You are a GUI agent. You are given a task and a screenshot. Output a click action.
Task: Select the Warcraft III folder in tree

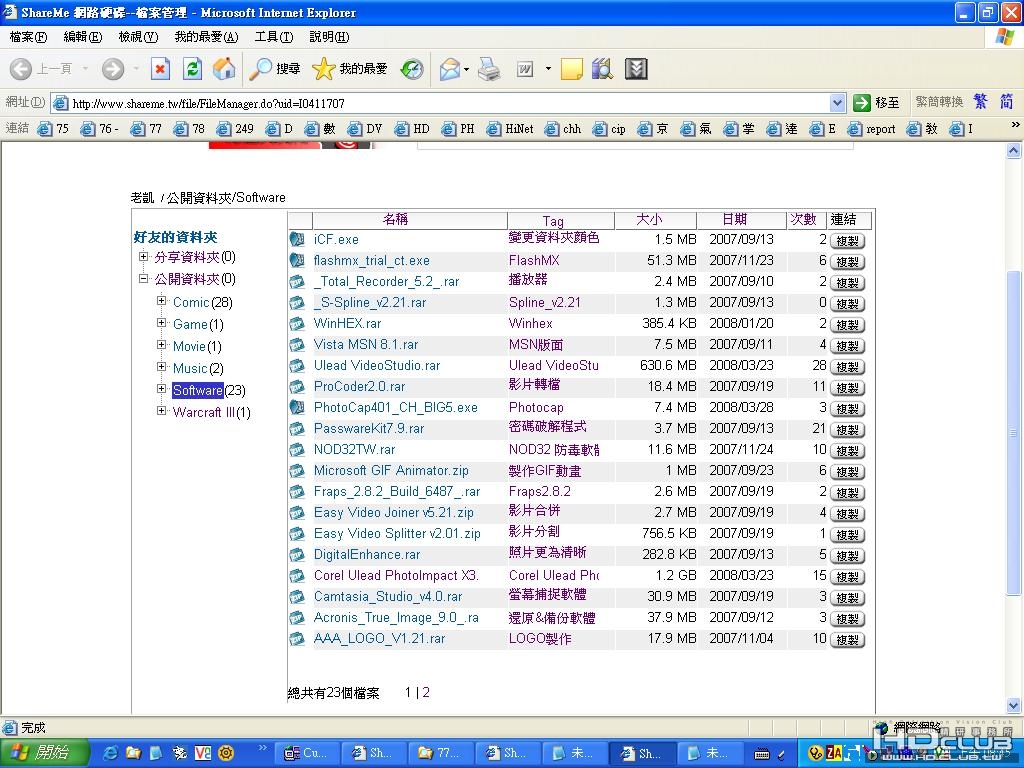(204, 412)
